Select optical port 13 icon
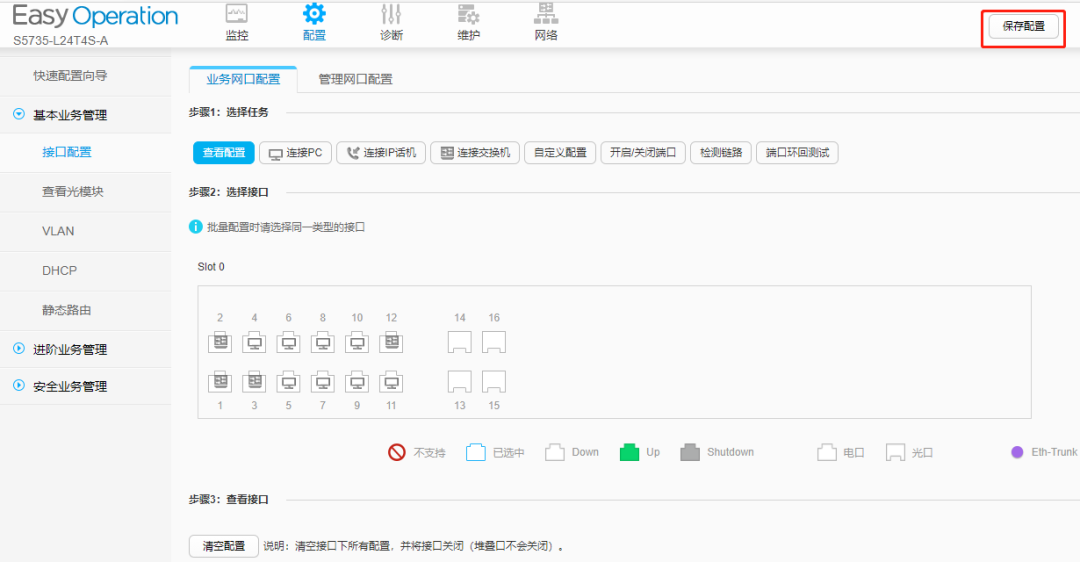 coord(459,382)
